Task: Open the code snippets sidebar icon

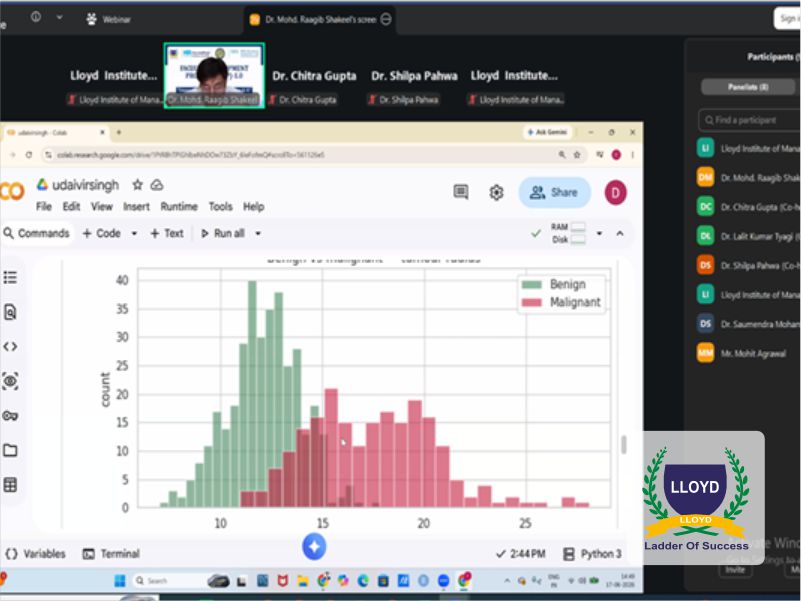Action: coord(10,346)
